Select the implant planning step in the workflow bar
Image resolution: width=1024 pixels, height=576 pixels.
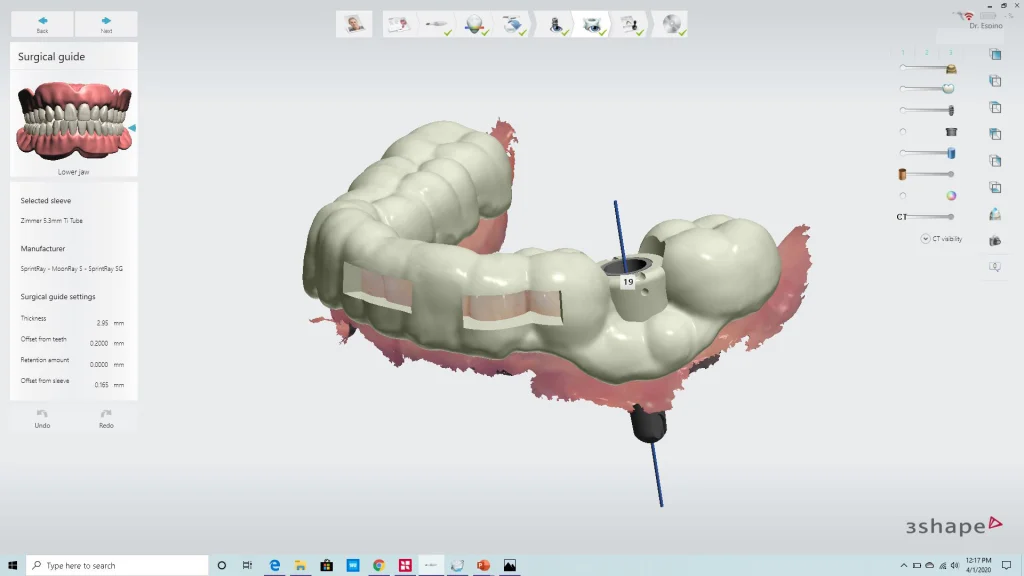pos(557,24)
